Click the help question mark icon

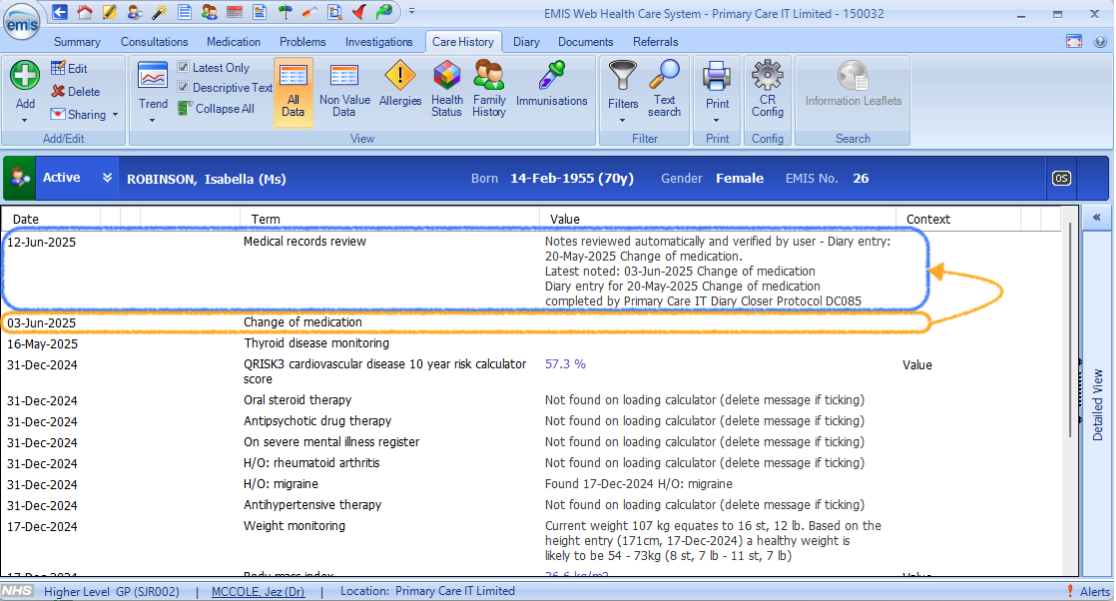[x=1100, y=41]
